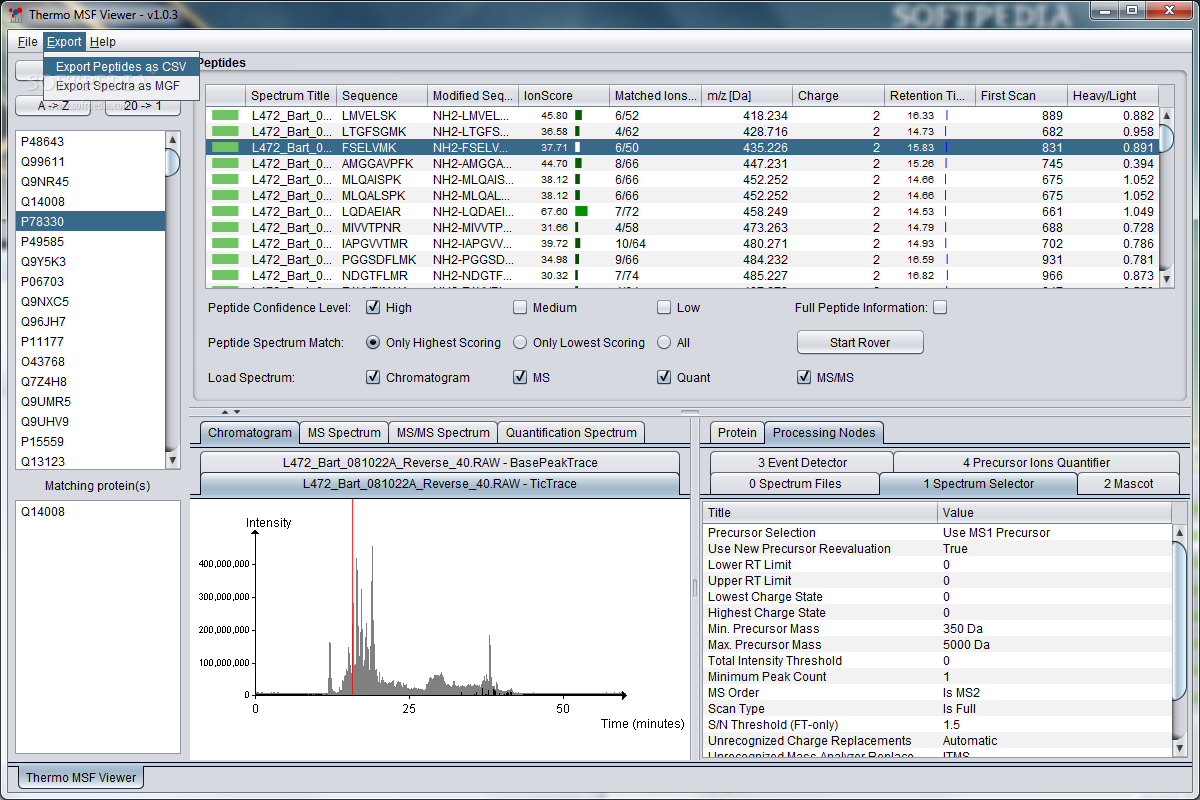The height and width of the screenshot is (800, 1200).
Task: Select Only Highest Scoring option
Action: (x=373, y=343)
